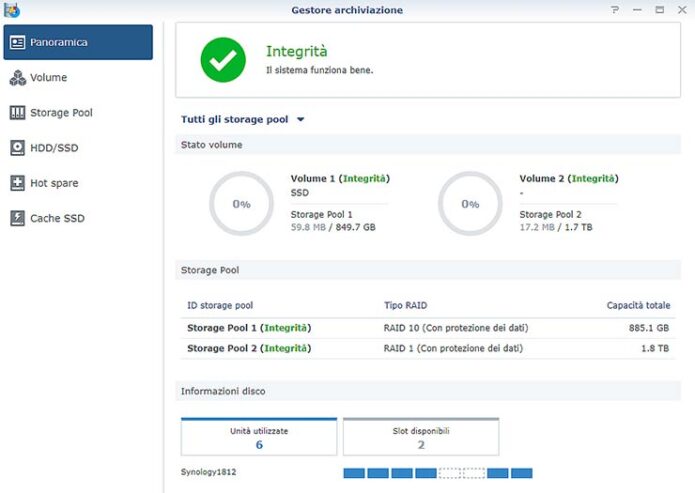695x493 pixels.
Task: Click the ID storage pool column header
Action: (x=220, y=305)
